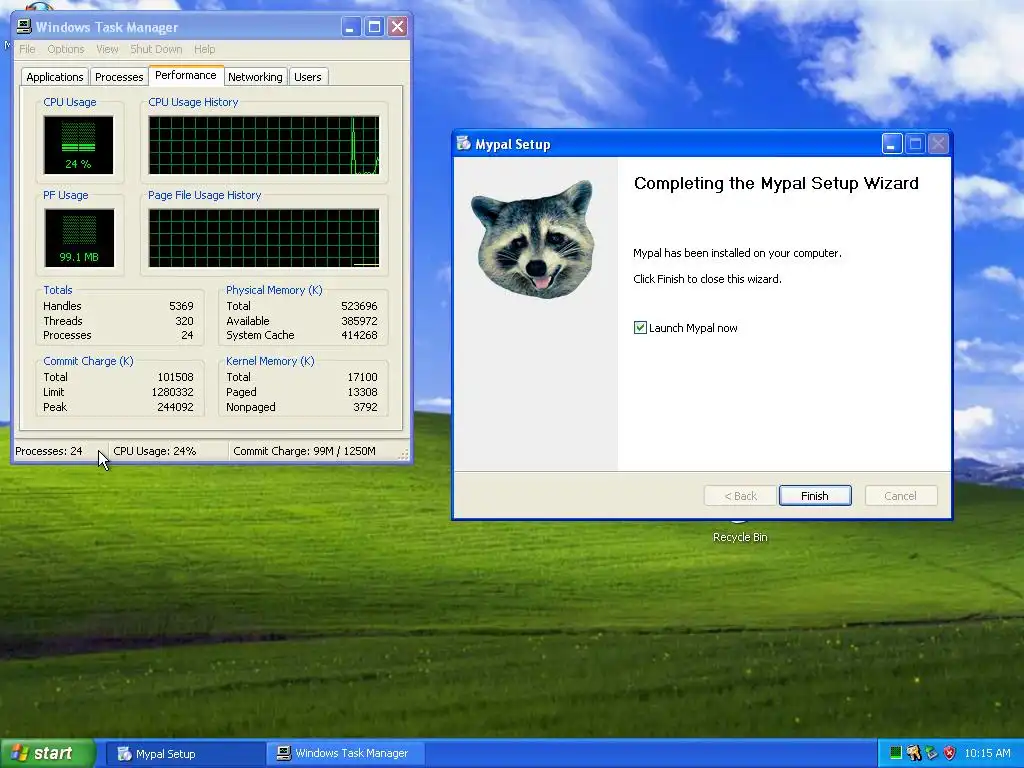Image resolution: width=1024 pixels, height=768 pixels.
Task: Click Kernel Memory Paged value 13308
Action: click(x=362, y=392)
